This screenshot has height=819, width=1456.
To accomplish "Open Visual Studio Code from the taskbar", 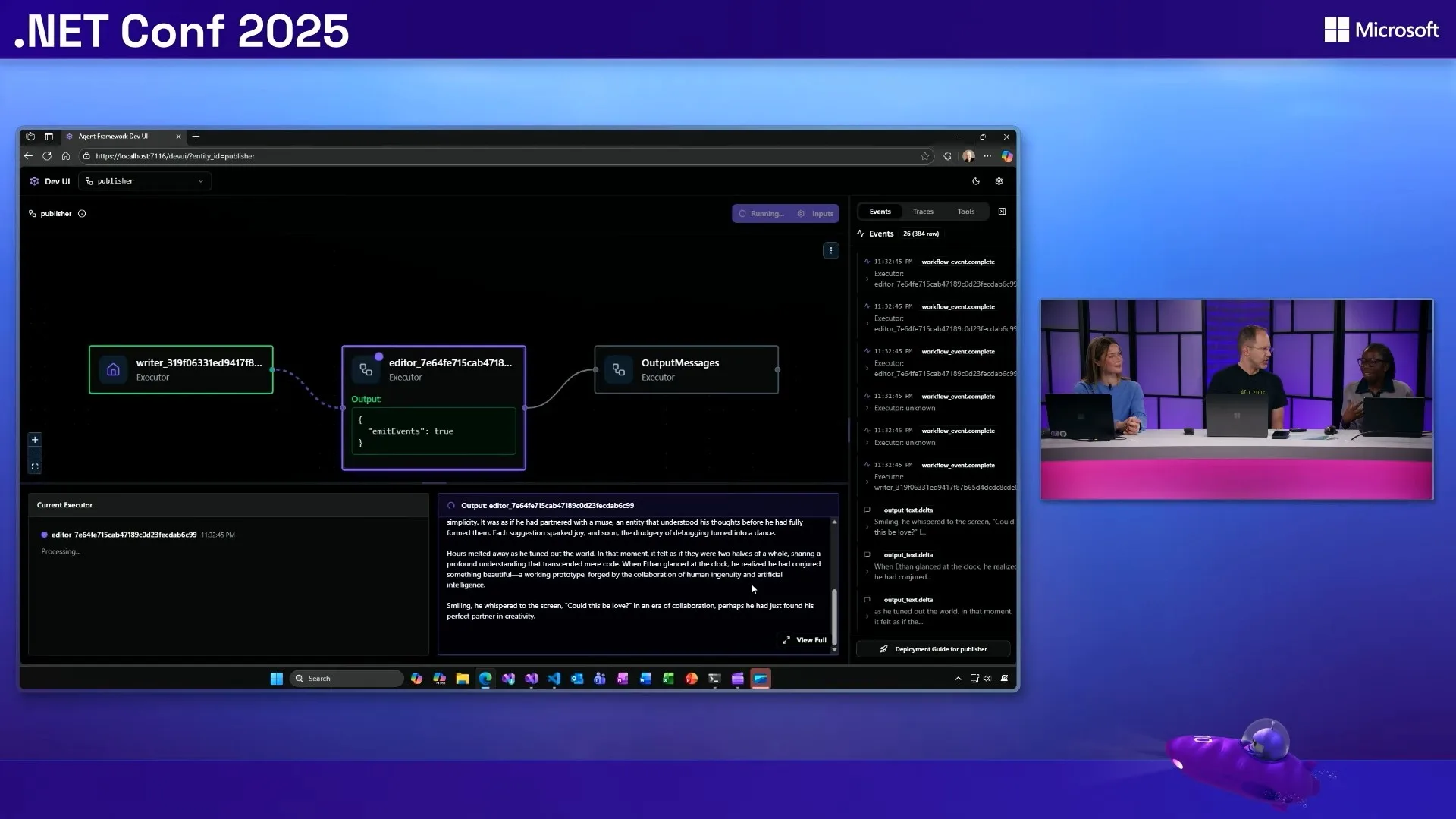I will coord(554,678).
